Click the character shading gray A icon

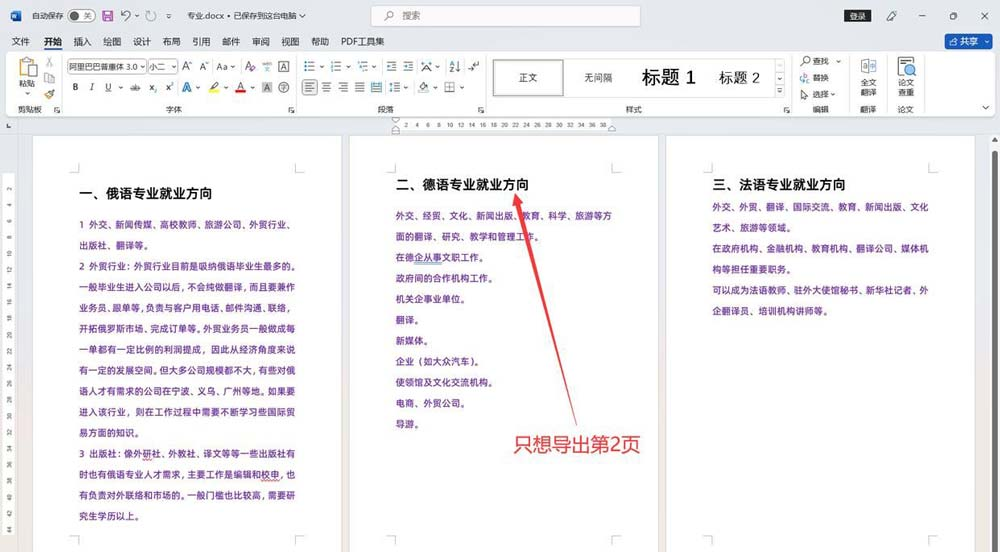(267, 87)
